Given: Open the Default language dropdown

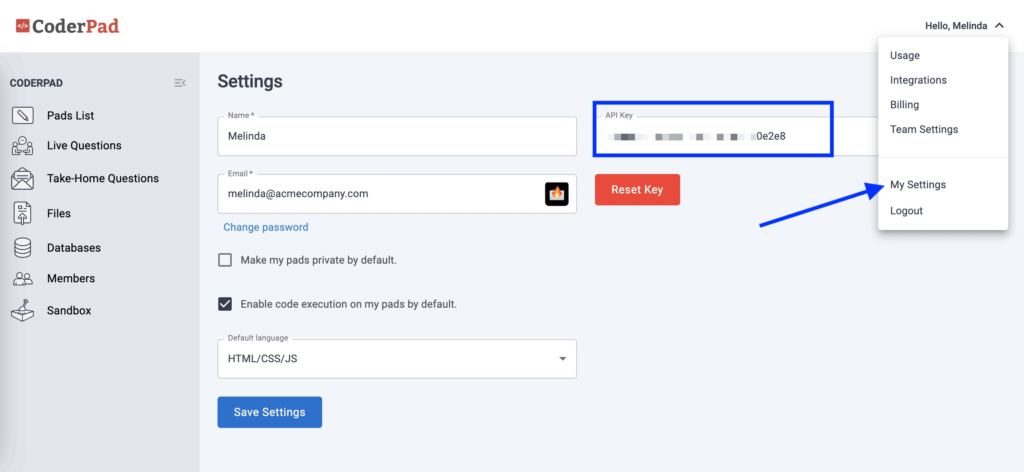Looking at the screenshot, I should [x=397, y=358].
